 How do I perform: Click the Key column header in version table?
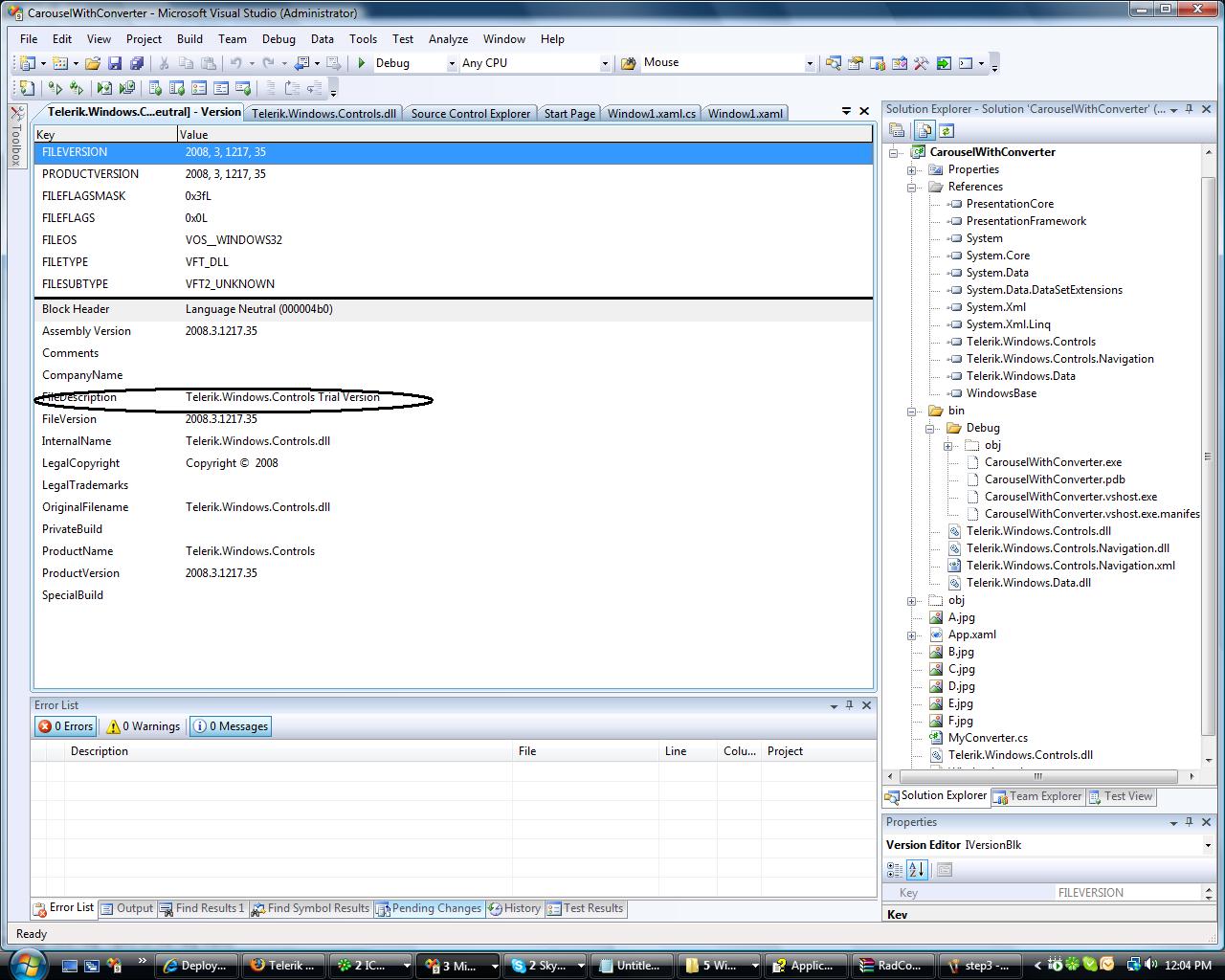pos(105,135)
